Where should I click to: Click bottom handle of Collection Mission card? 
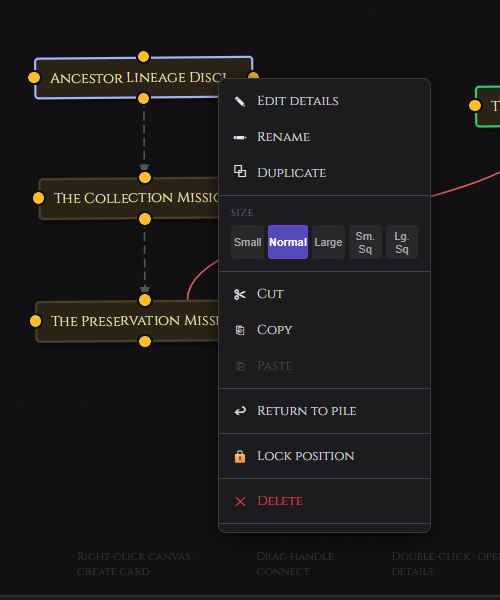(x=145, y=219)
